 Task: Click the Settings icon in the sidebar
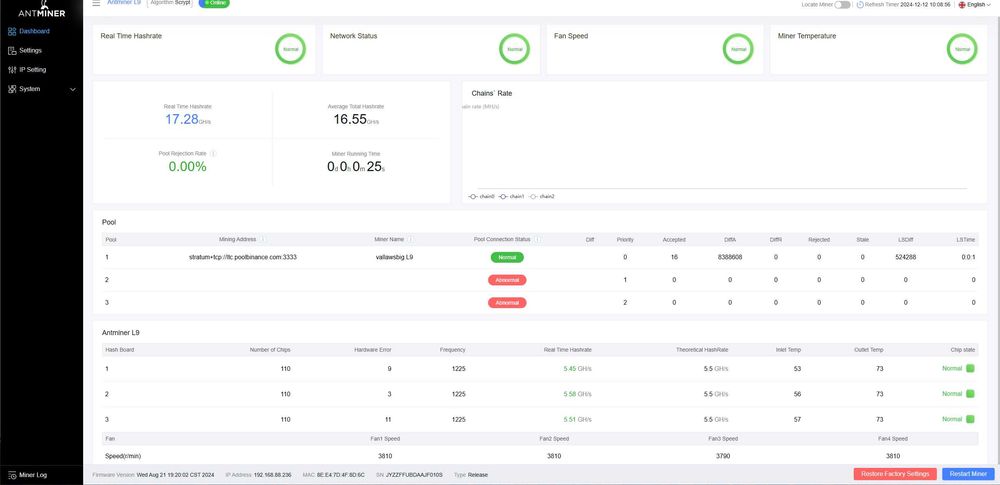click(x=12, y=50)
